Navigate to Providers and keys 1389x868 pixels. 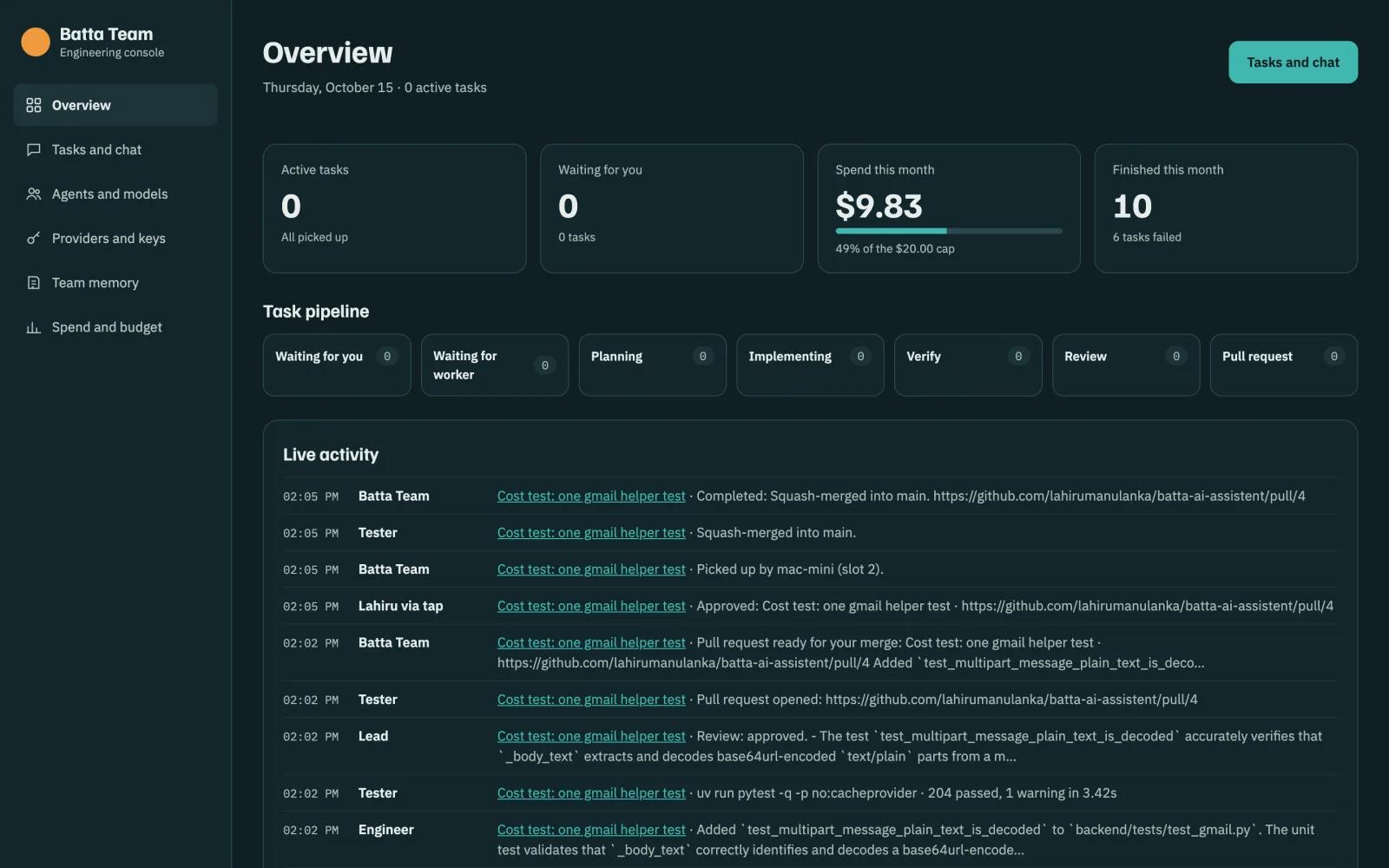point(115,238)
